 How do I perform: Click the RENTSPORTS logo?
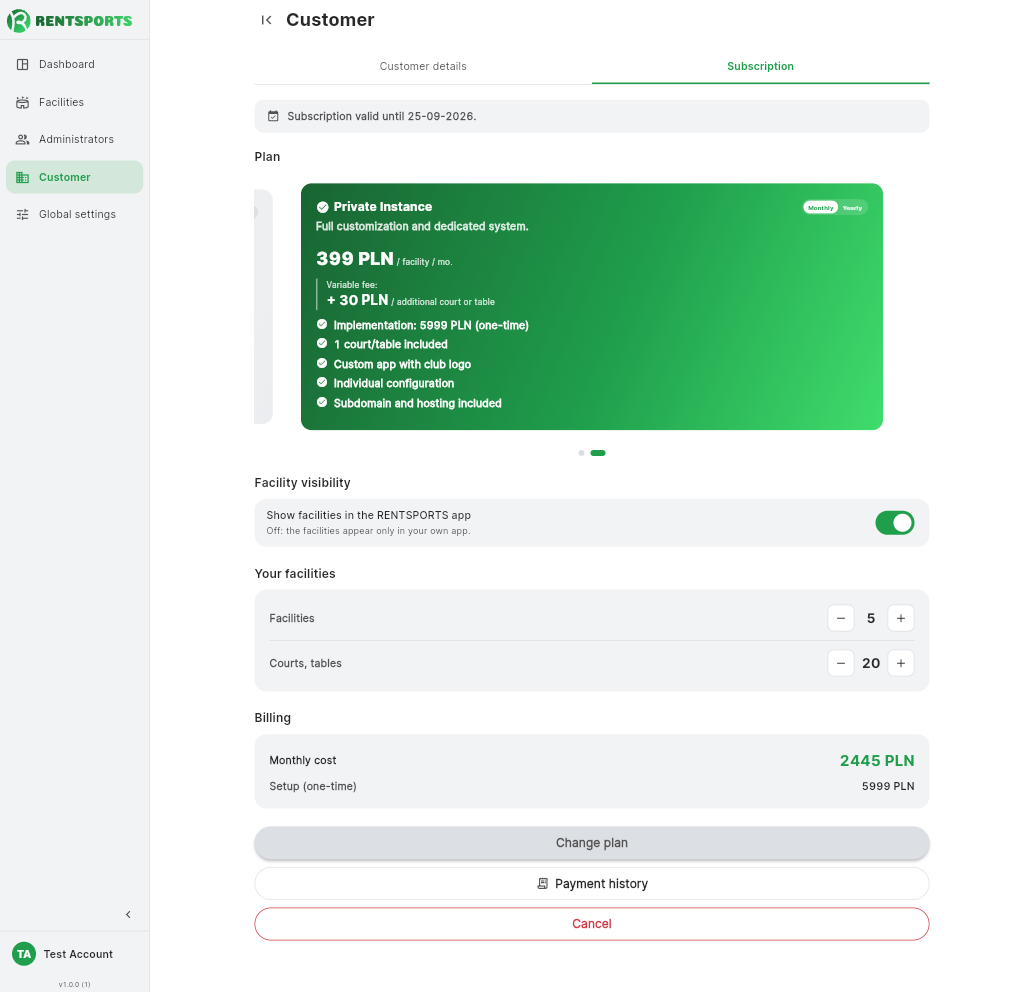tap(69, 20)
